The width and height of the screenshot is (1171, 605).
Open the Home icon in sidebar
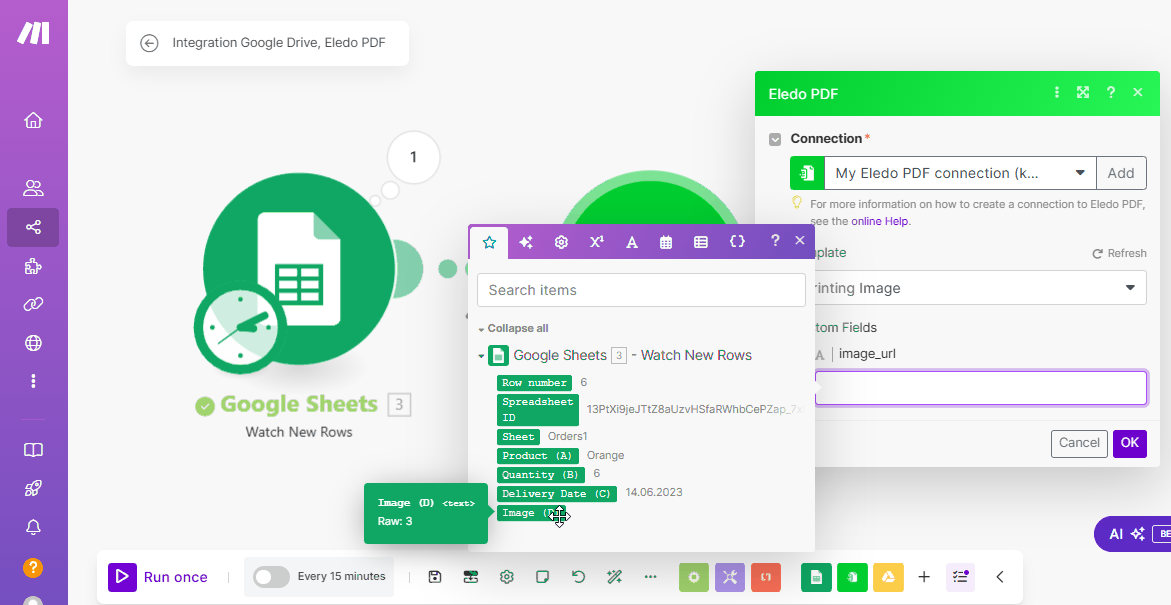point(33,120)
